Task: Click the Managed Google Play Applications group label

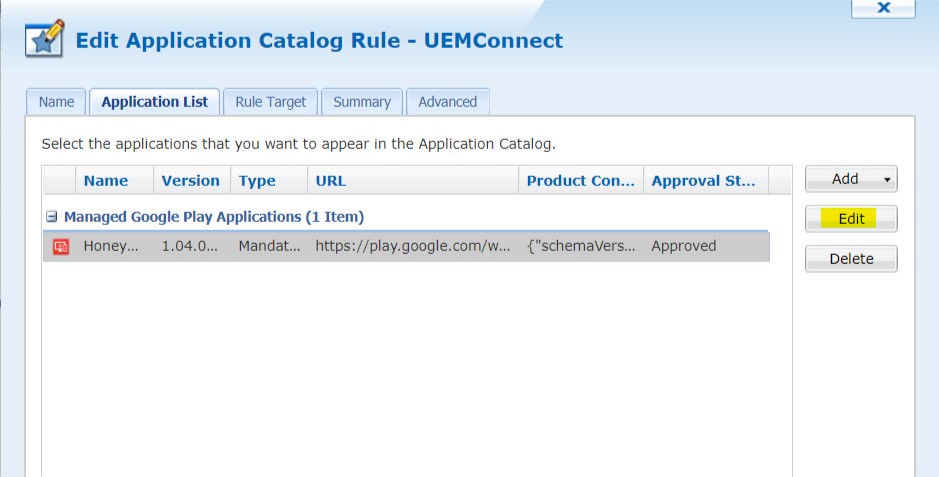Action: (x=214, y=217)
